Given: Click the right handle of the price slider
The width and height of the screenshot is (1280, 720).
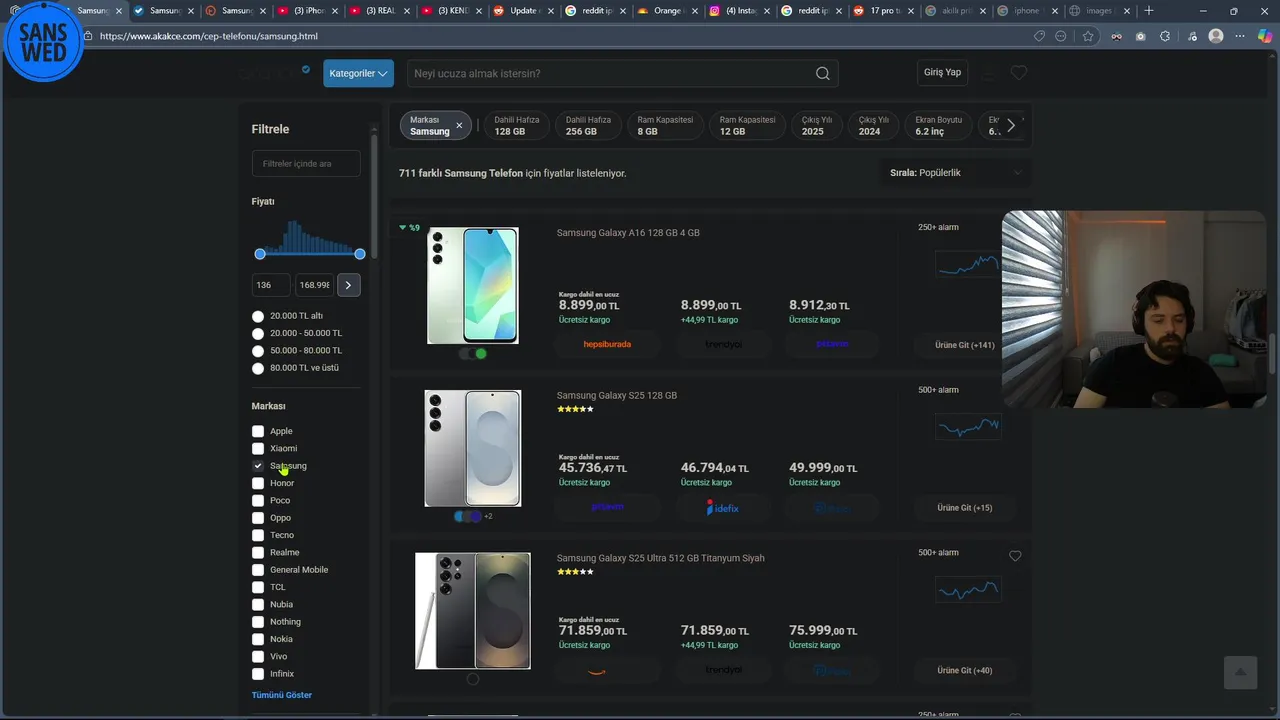Looking at the screenshot, I should tap(360, 254).
